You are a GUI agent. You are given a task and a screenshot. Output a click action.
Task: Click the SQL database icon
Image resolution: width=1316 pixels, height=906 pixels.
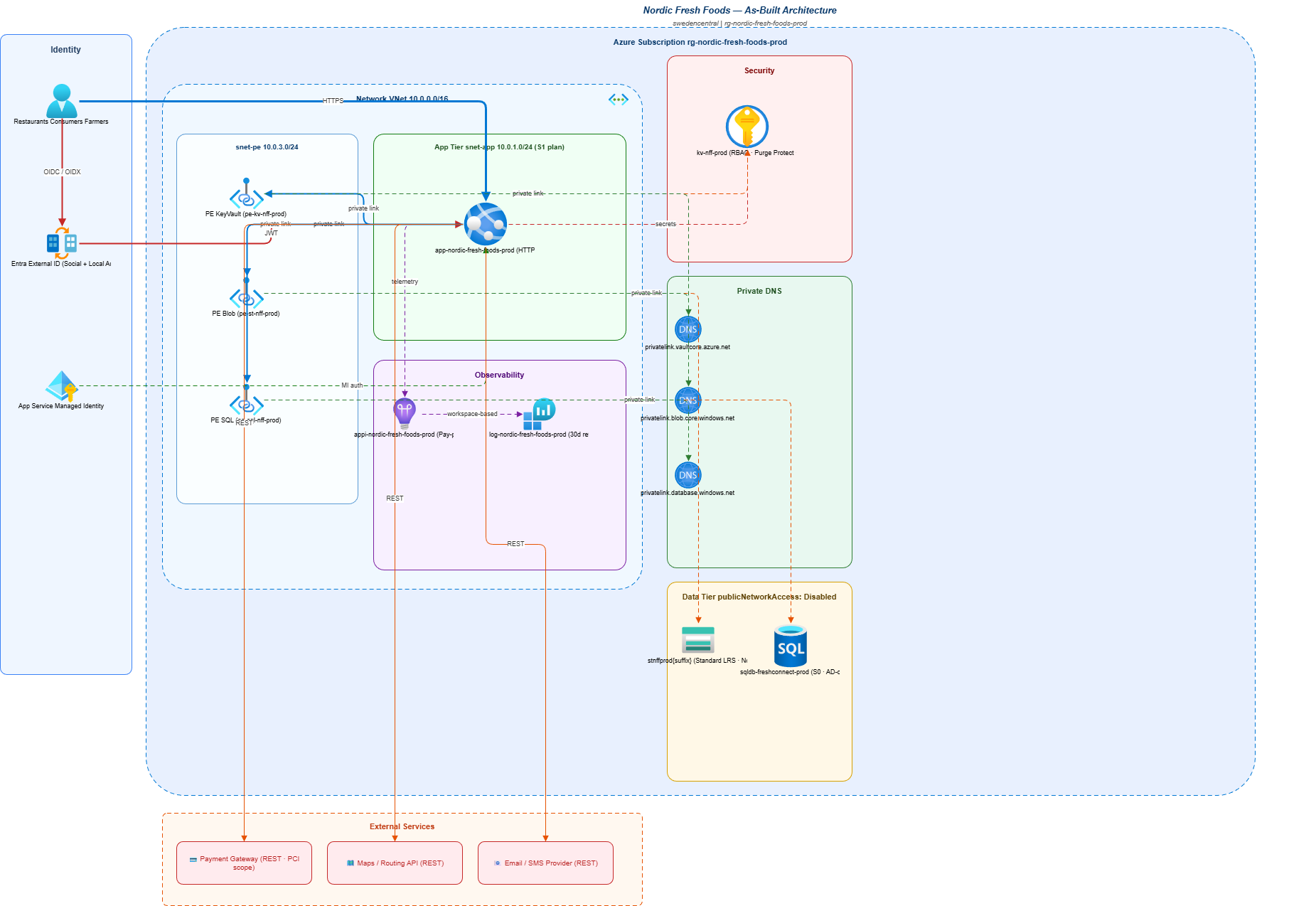[790, 646]
